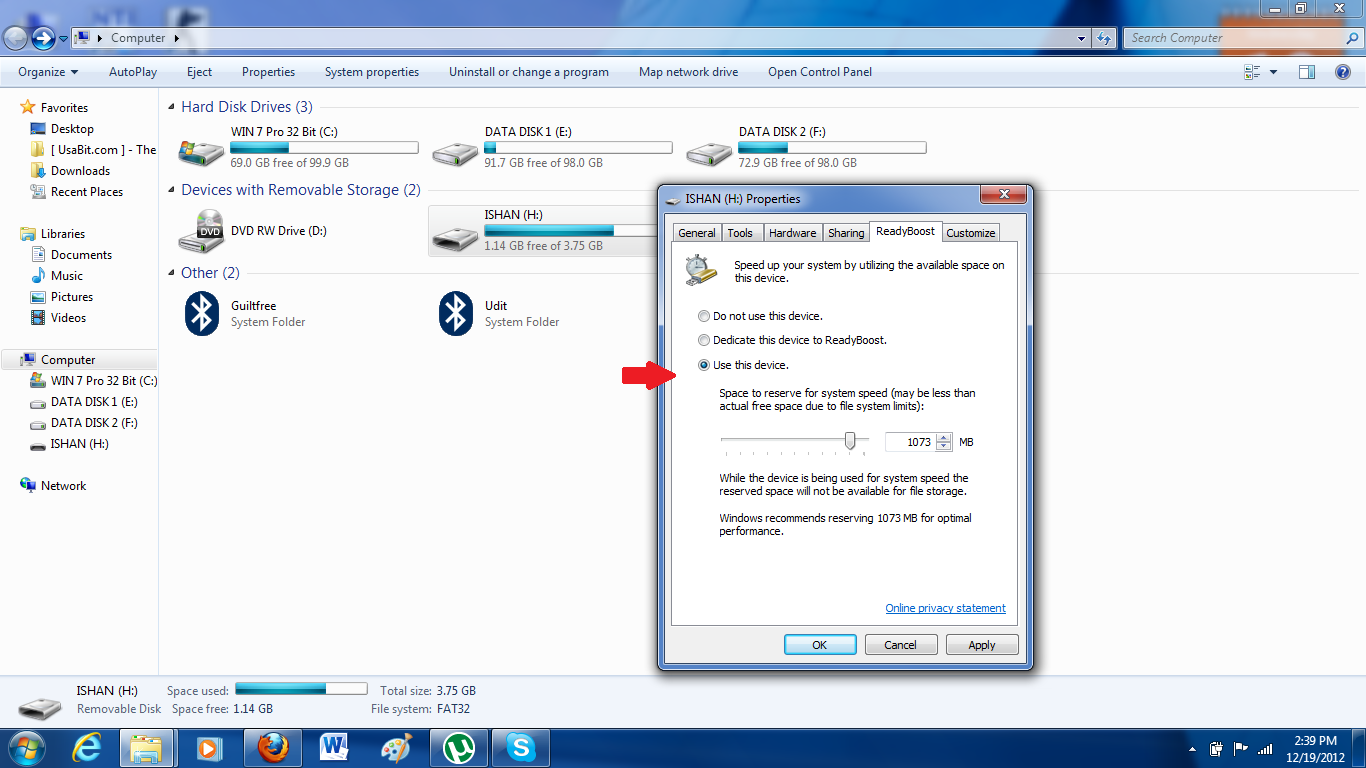
Task: Show the Preview pane
Action: pyautogui.click(x=1306, y=71)
